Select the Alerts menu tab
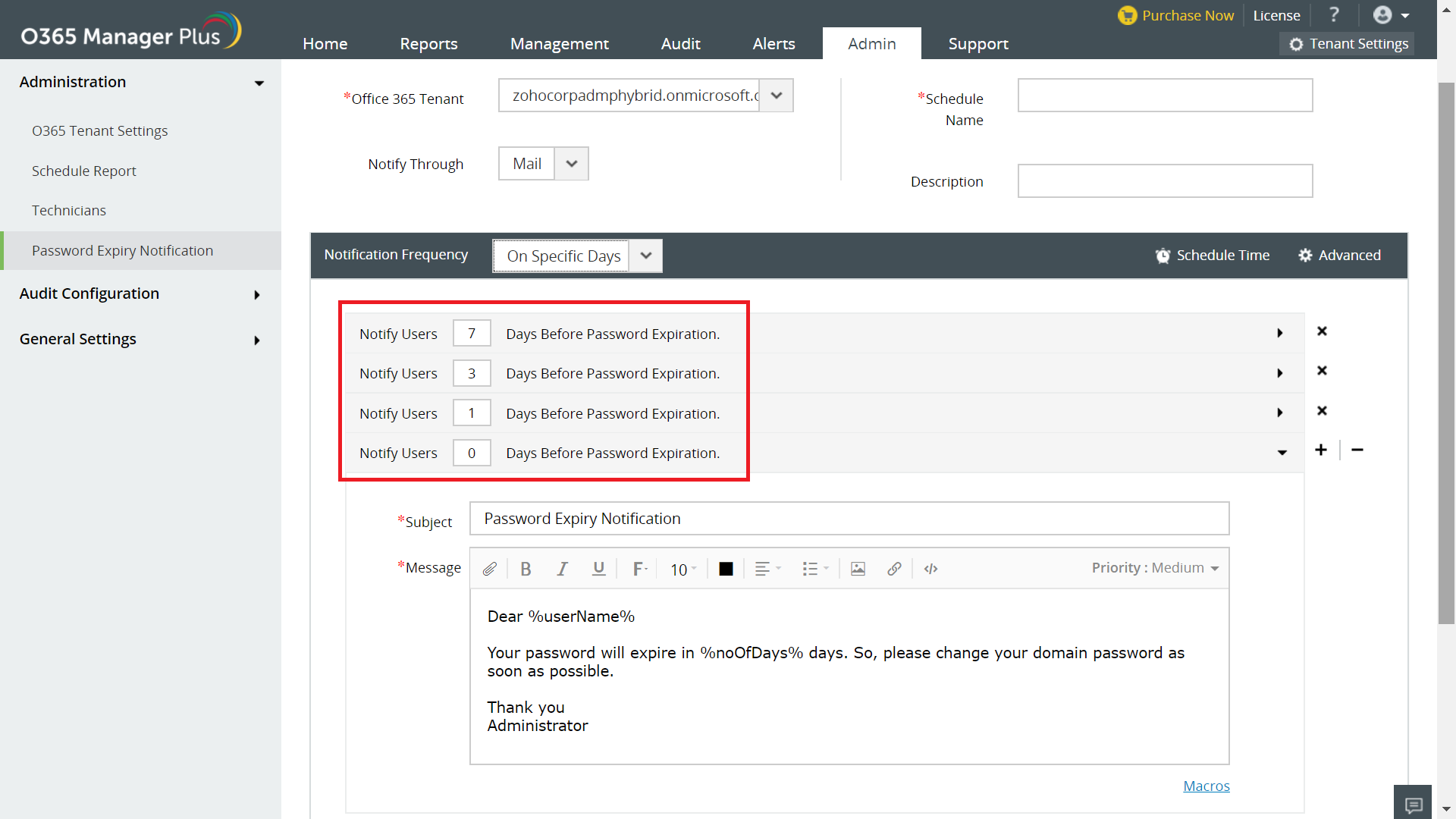Viewport: 1456px width, 819px height. tap(774, 42)
